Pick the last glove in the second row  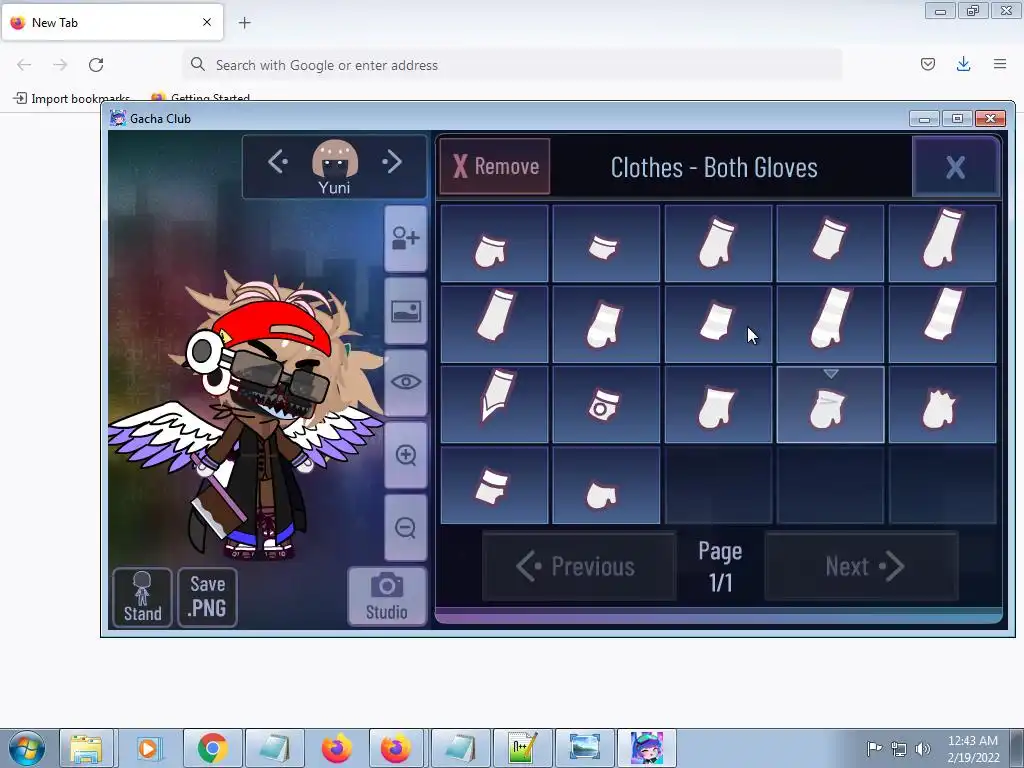(x=942, y=324)
